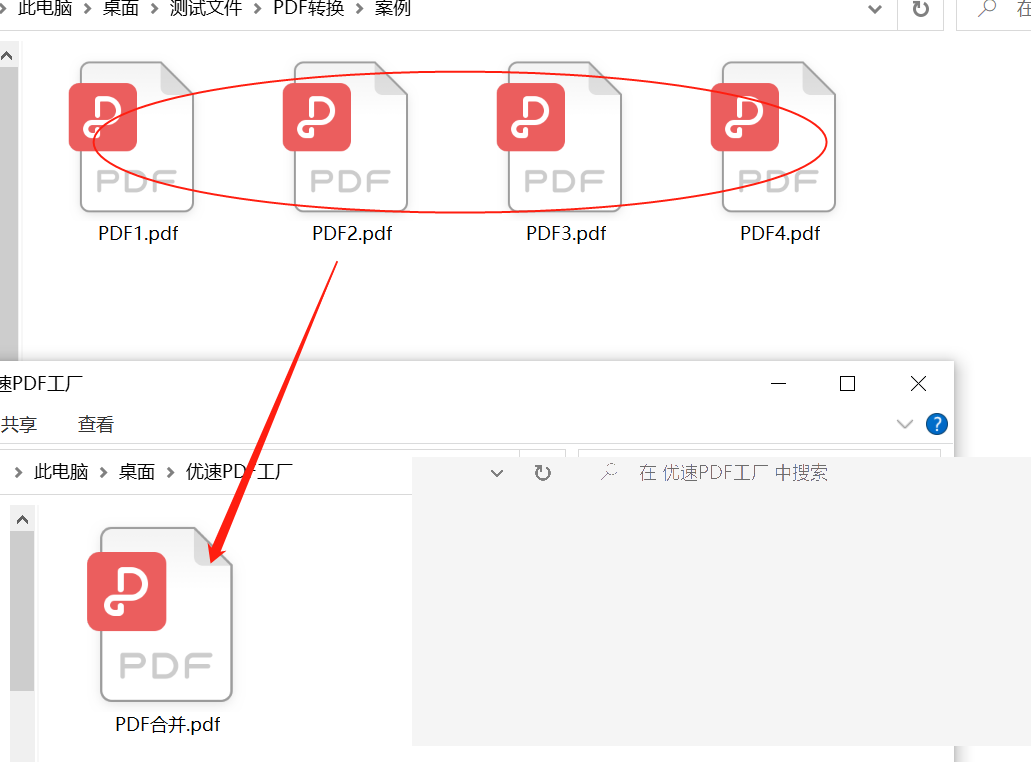1031x762 pixels.
Task: Click the PDF4.pdf file name
Action: (x=780, y=233)
